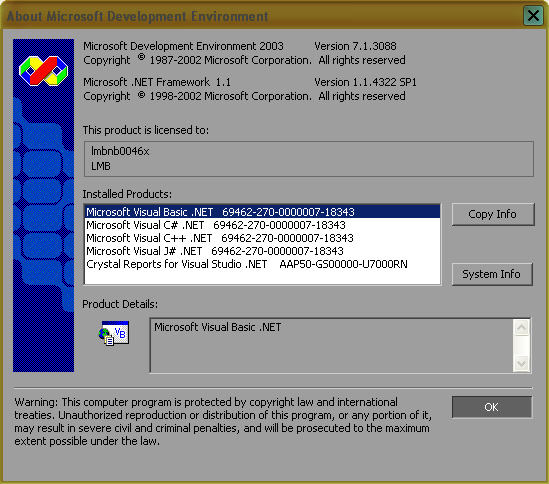
Task: Click the Copy Info button
Action: tap(493, 214)
